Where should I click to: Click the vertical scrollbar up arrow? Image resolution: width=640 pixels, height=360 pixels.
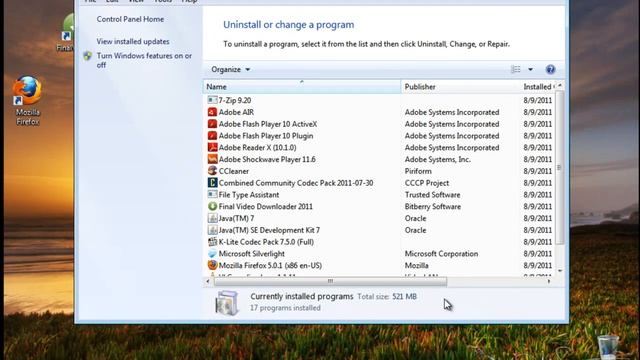(x=560, y=86)
